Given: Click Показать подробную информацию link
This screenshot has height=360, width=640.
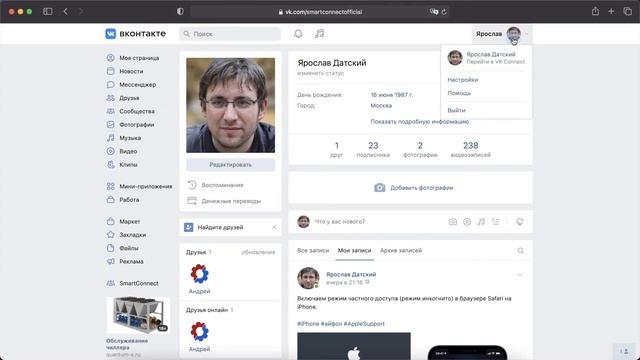Looking at the screenshot, I should tap(420, 122).
